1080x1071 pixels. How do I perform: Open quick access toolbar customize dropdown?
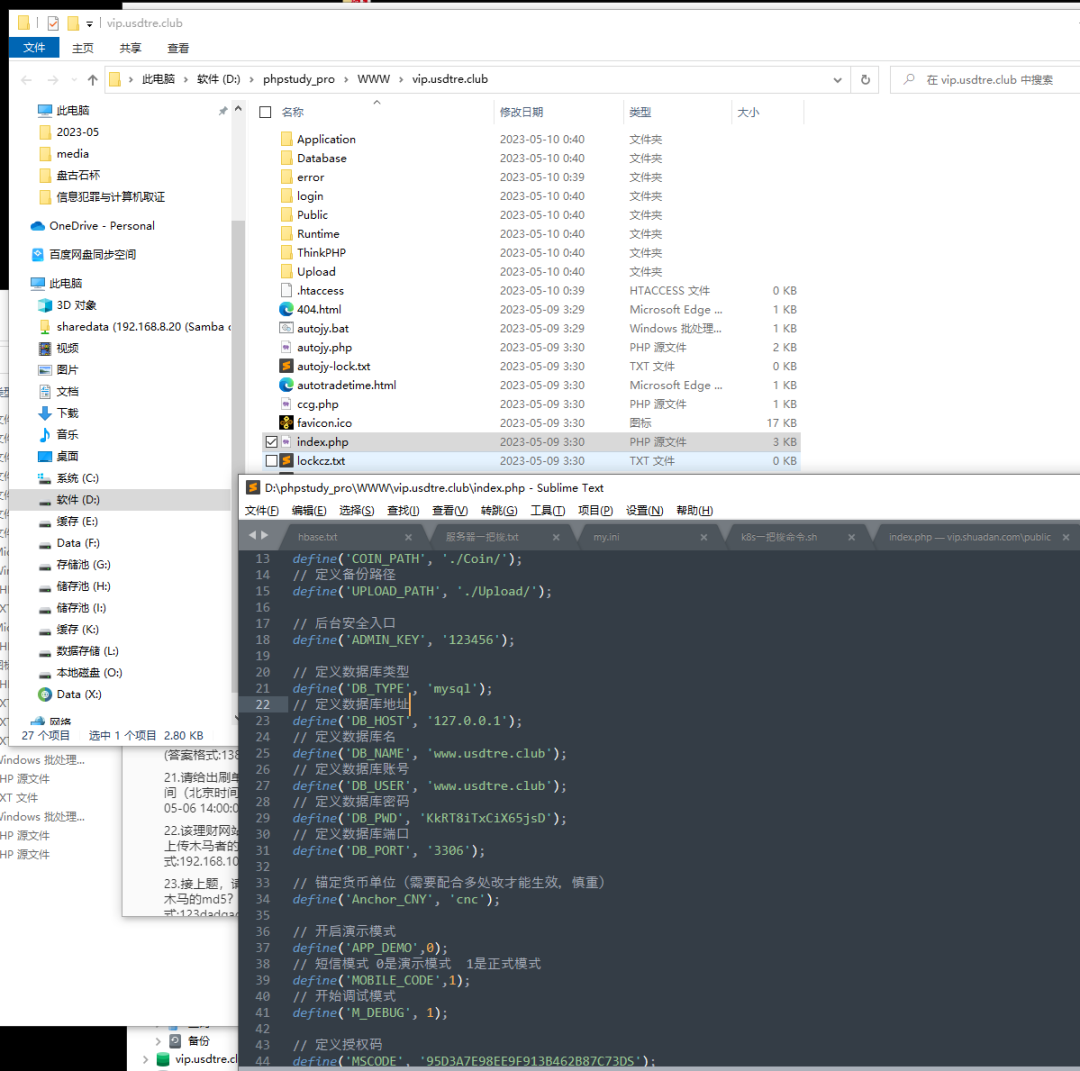pyautogui.click(x=90, y=24)
